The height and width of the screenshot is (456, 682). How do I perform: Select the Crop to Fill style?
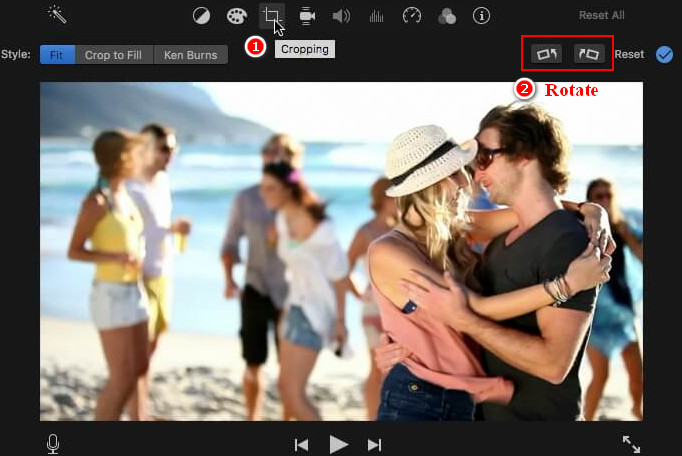click(x=114, y=55)
